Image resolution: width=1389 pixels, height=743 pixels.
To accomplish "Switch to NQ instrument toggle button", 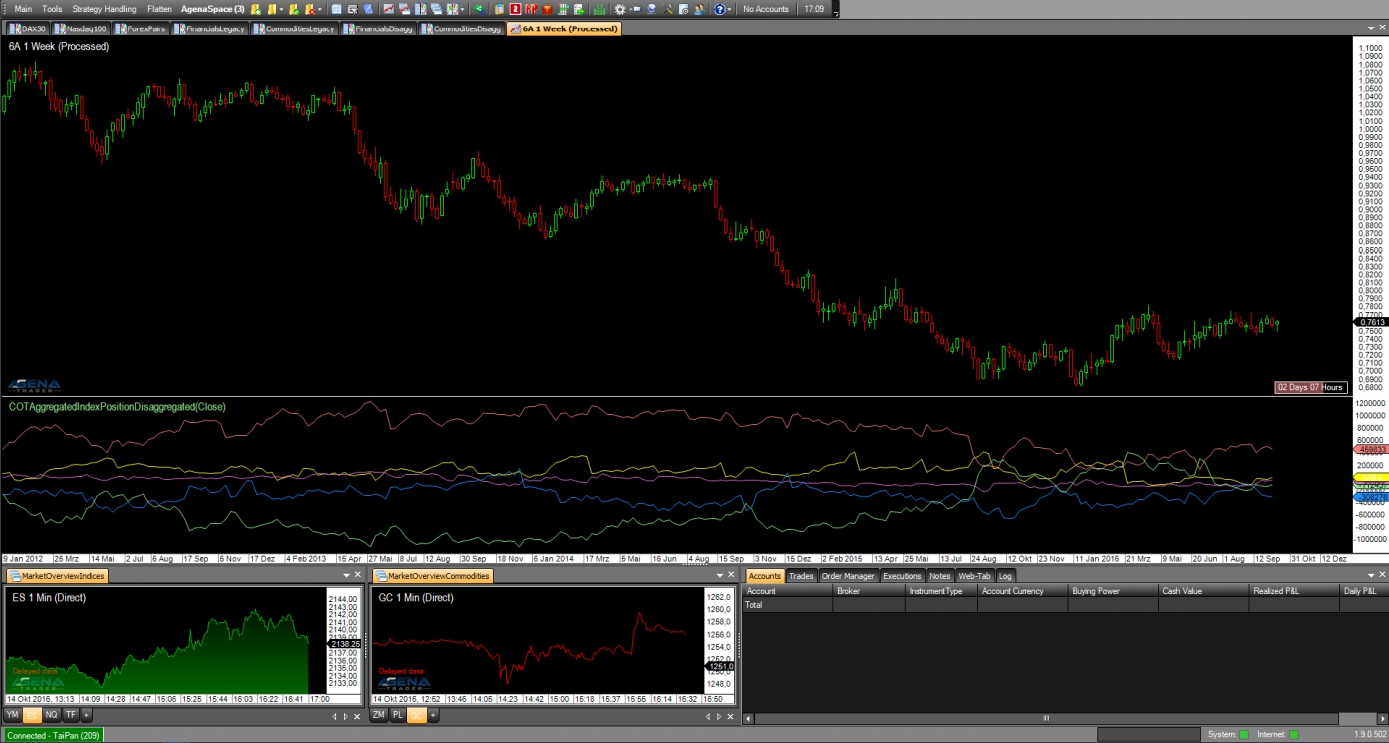I will [x=51, y=715].
